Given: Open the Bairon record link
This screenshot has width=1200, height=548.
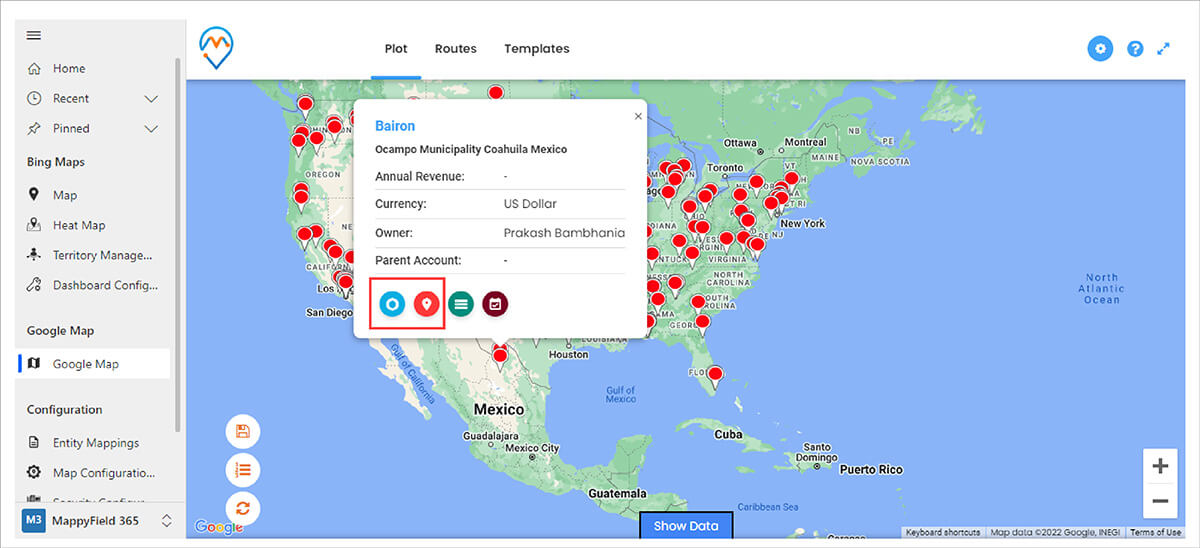Looking at the screenshot, I should point(395,127).
